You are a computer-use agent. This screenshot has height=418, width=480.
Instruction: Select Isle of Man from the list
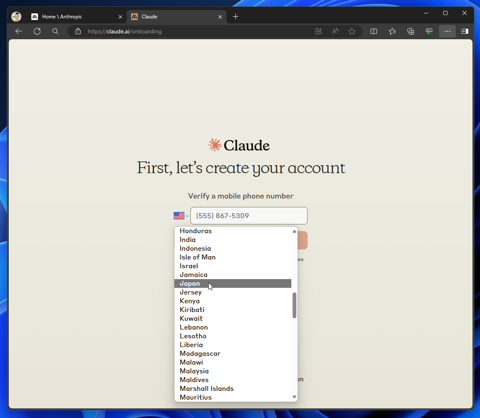pyautogui.click(x=233, y=257)
